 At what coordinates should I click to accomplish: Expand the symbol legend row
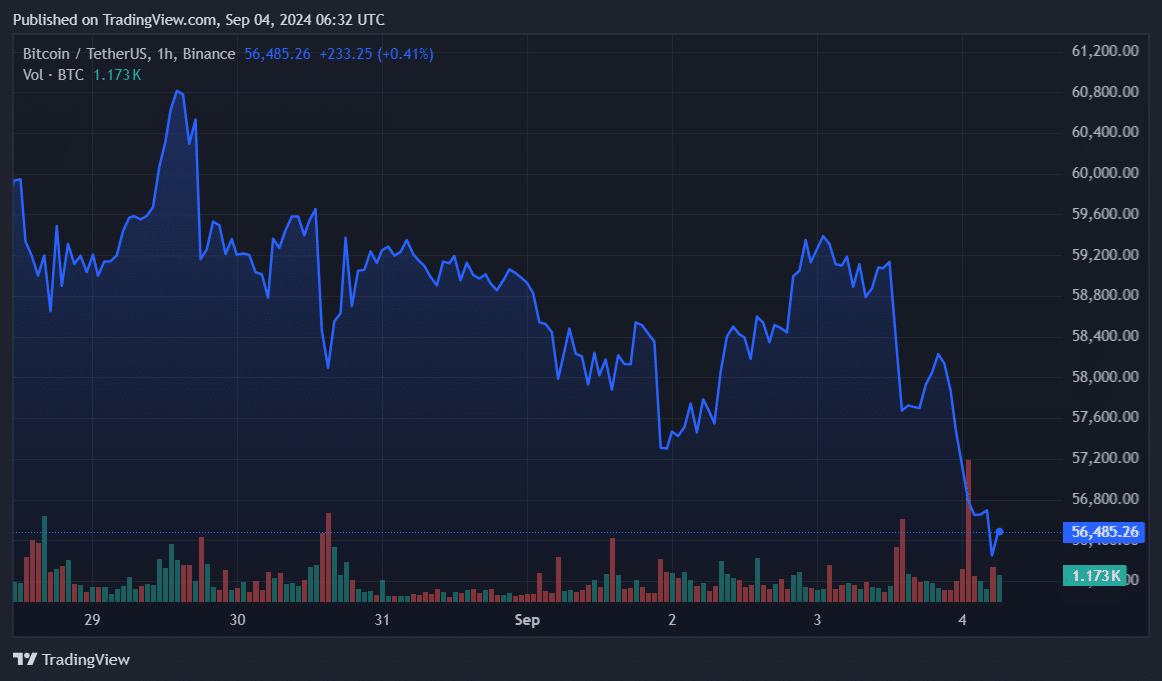point(230,54)
